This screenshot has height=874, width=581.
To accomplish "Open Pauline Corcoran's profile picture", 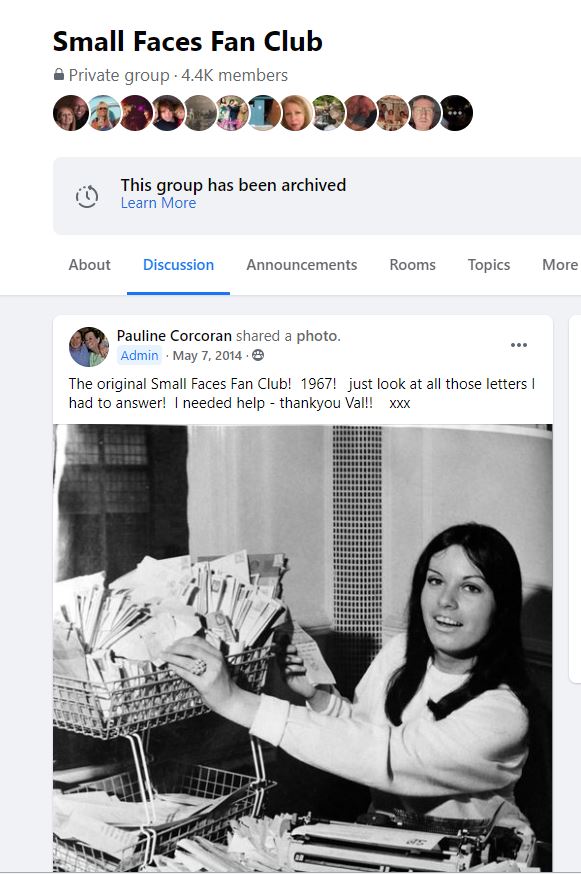I will (89, 347).
